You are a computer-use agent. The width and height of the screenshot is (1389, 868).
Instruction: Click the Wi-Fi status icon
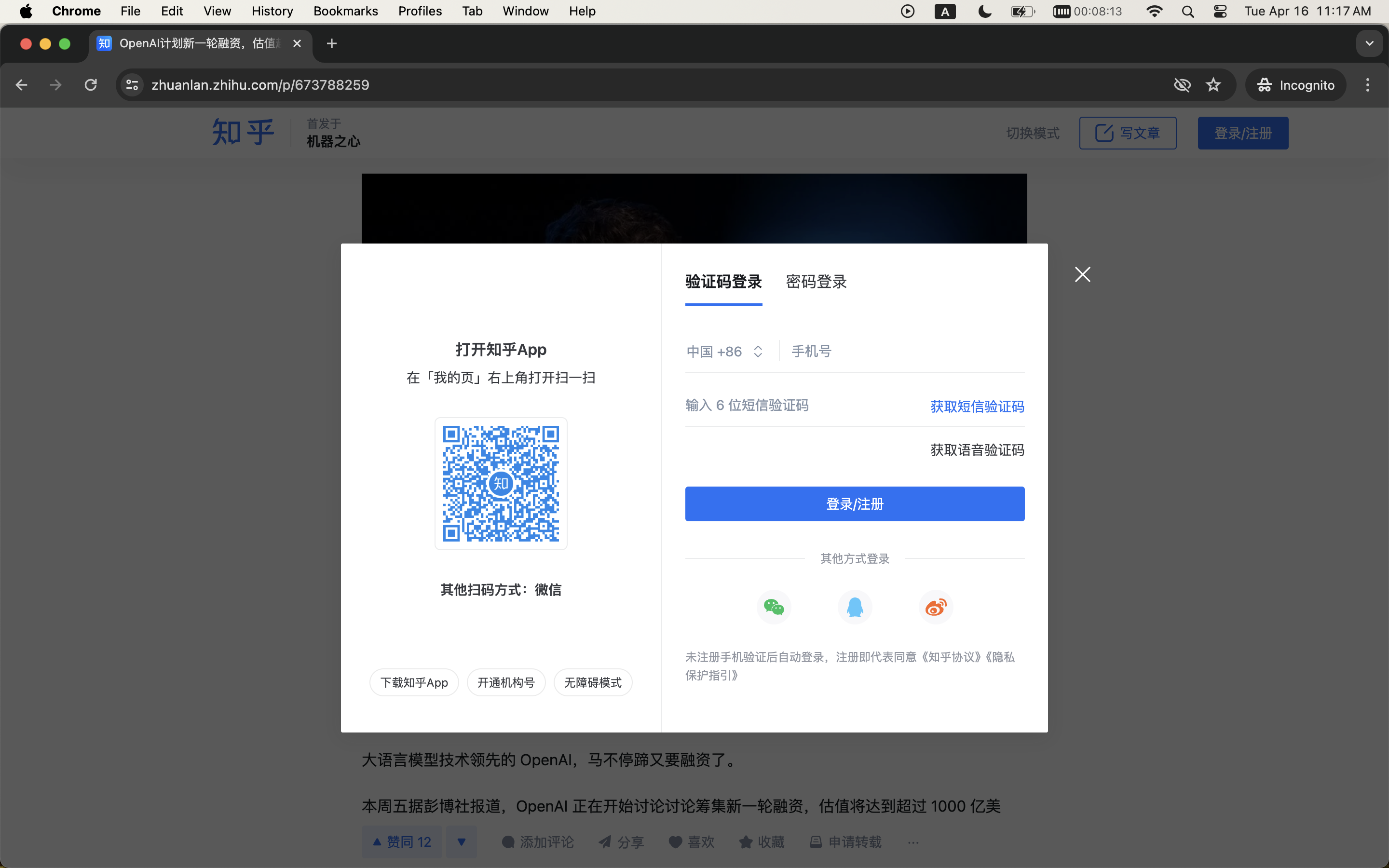point(1154,11)
